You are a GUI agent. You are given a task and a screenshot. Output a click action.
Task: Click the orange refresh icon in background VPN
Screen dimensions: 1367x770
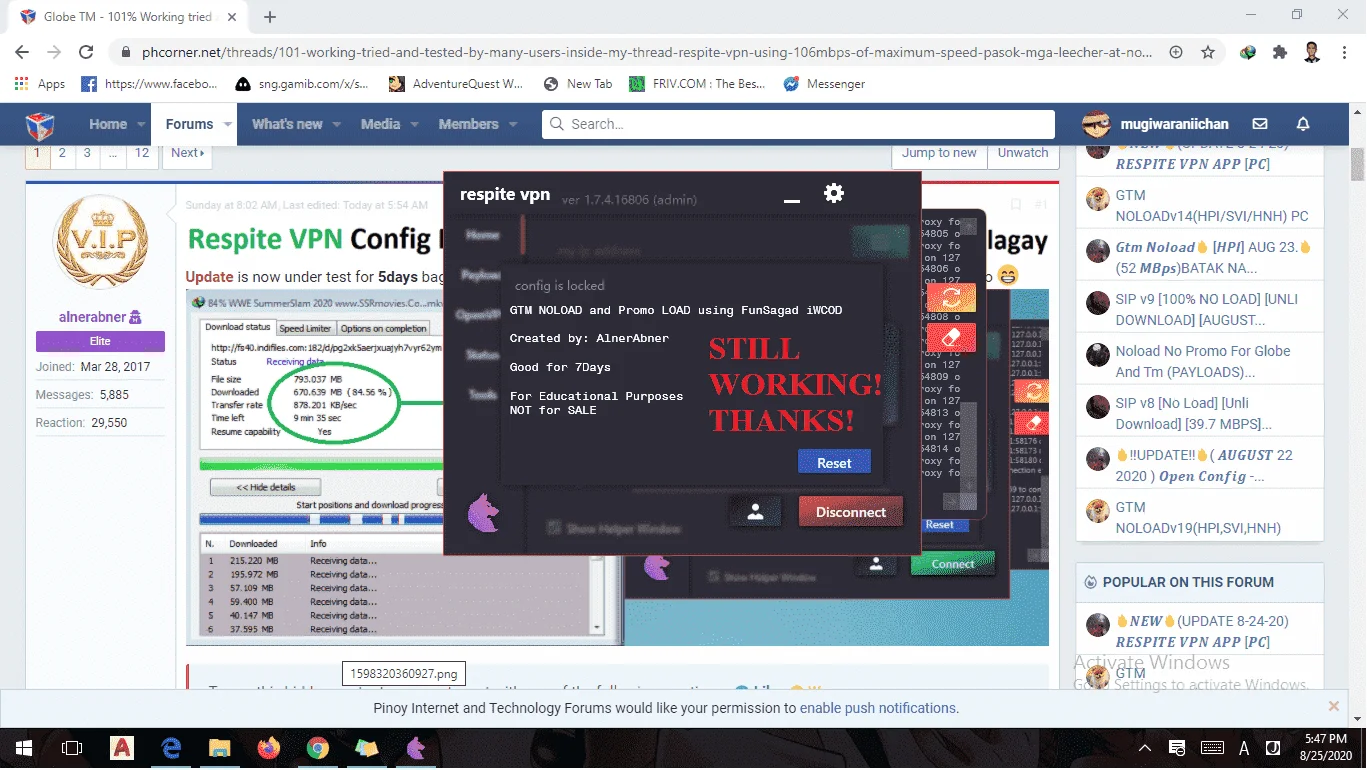tap(951, 298)
